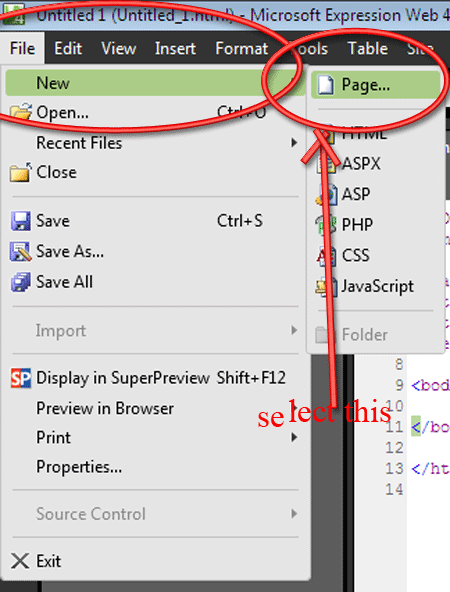Image resolution: width=450 pixels, height=592 pixels.
Task: Open the Table menu
Action: click(368, 48)
